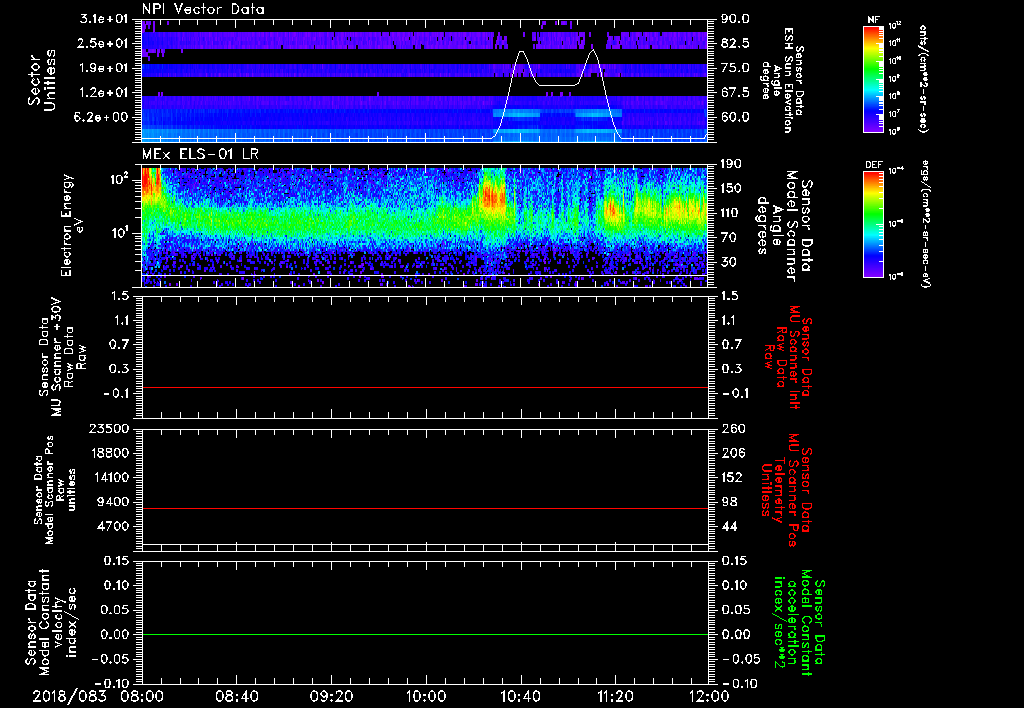Image resolution: width=1024 pixels, height=708 pixels.
Task: Select the Sector Unitless axis label
Action: click(40, 80)
